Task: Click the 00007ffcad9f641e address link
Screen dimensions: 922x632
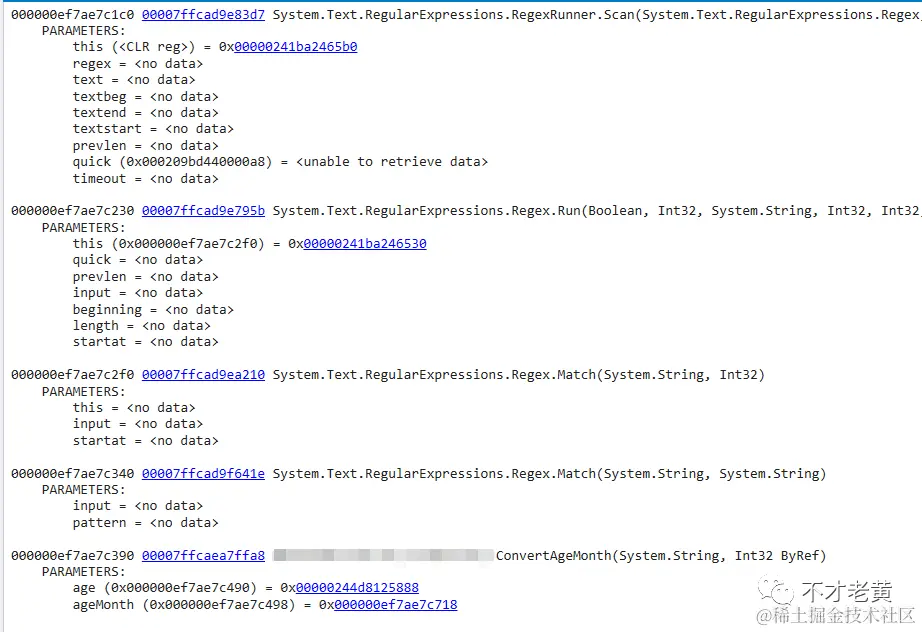Action: (203, 474)
